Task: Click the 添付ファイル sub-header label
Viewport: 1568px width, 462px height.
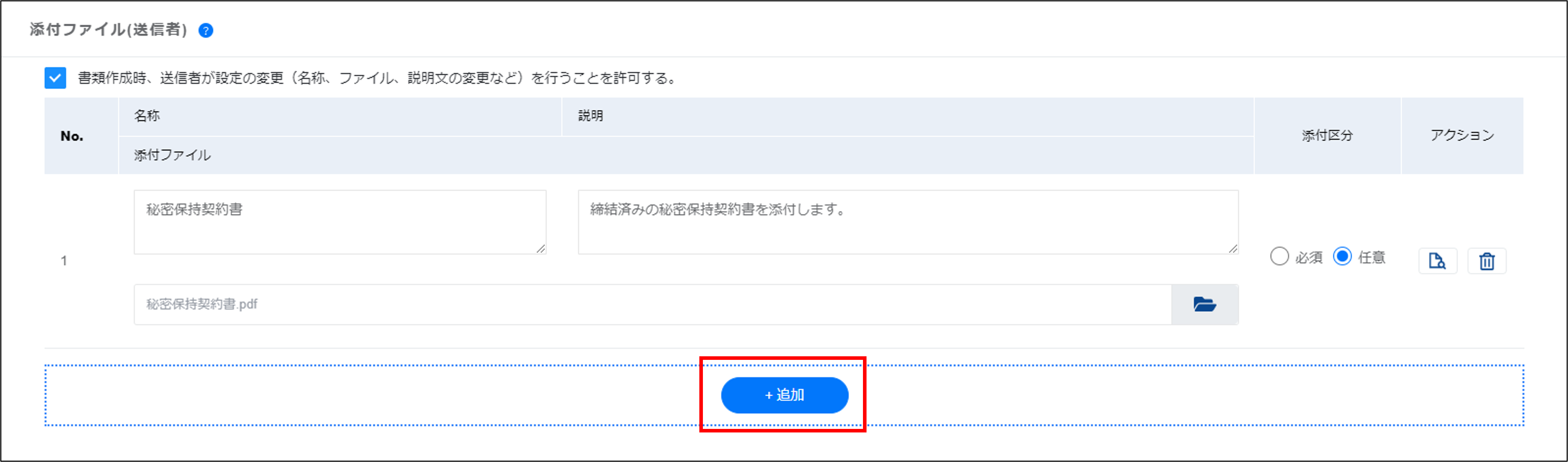Action: [172, 155]
